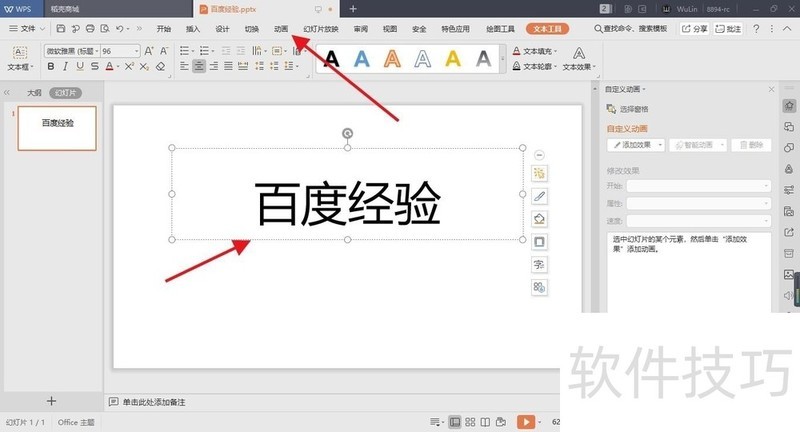Click the picture icon in right sidebar
800x432 pixels.
click(x=789, y=274)
